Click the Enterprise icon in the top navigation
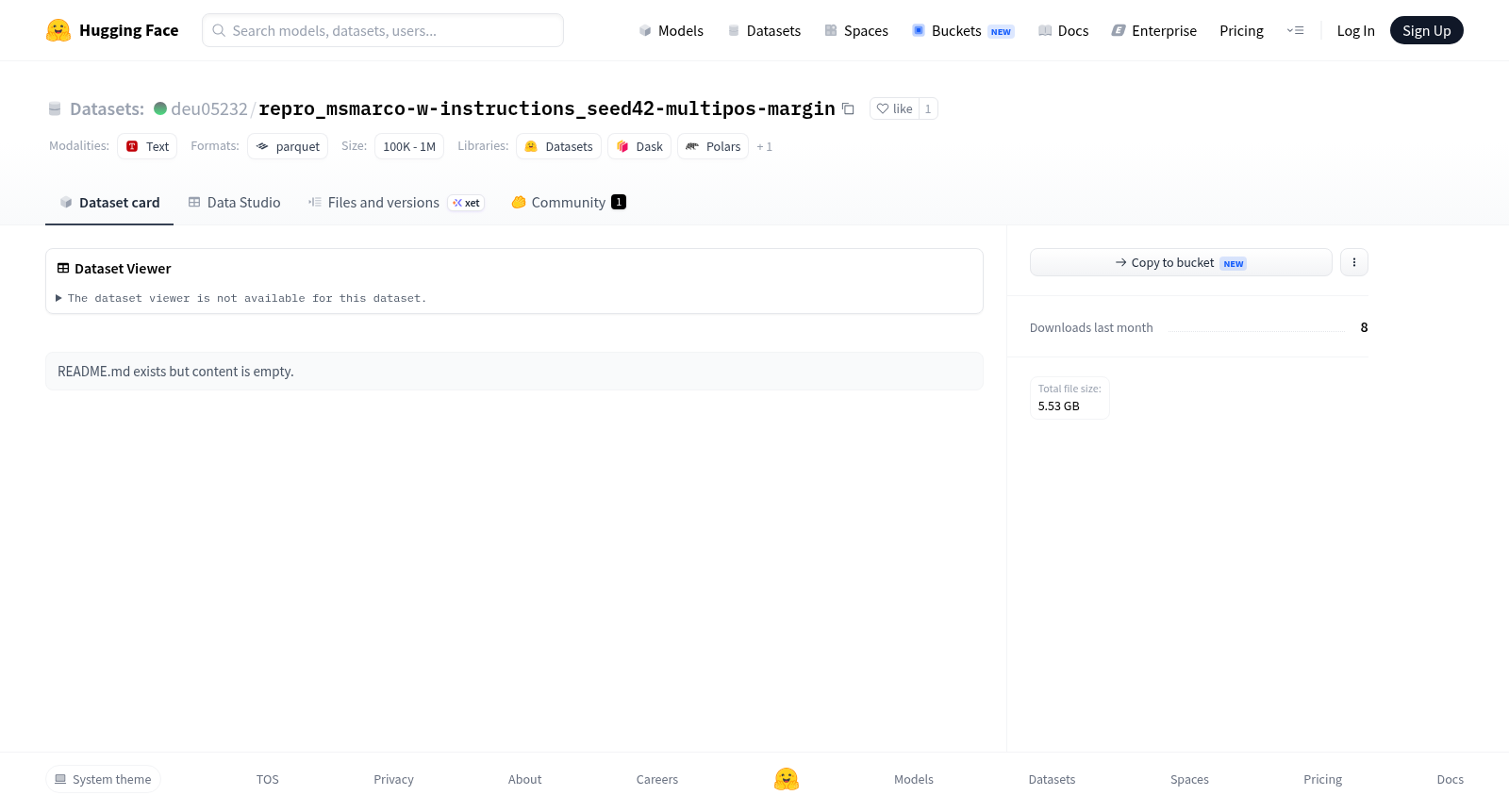Image resolution: width=1509 pixels, height=812 pixels. [x=1119, y=31]
